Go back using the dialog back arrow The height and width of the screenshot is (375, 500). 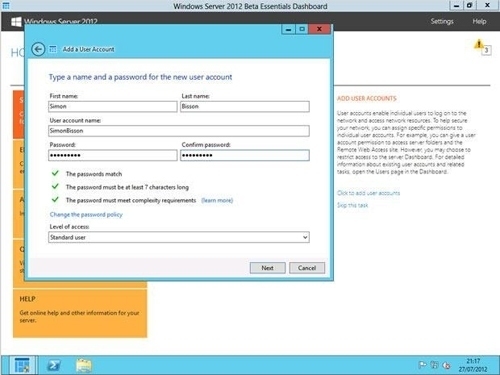click(38, 49)
